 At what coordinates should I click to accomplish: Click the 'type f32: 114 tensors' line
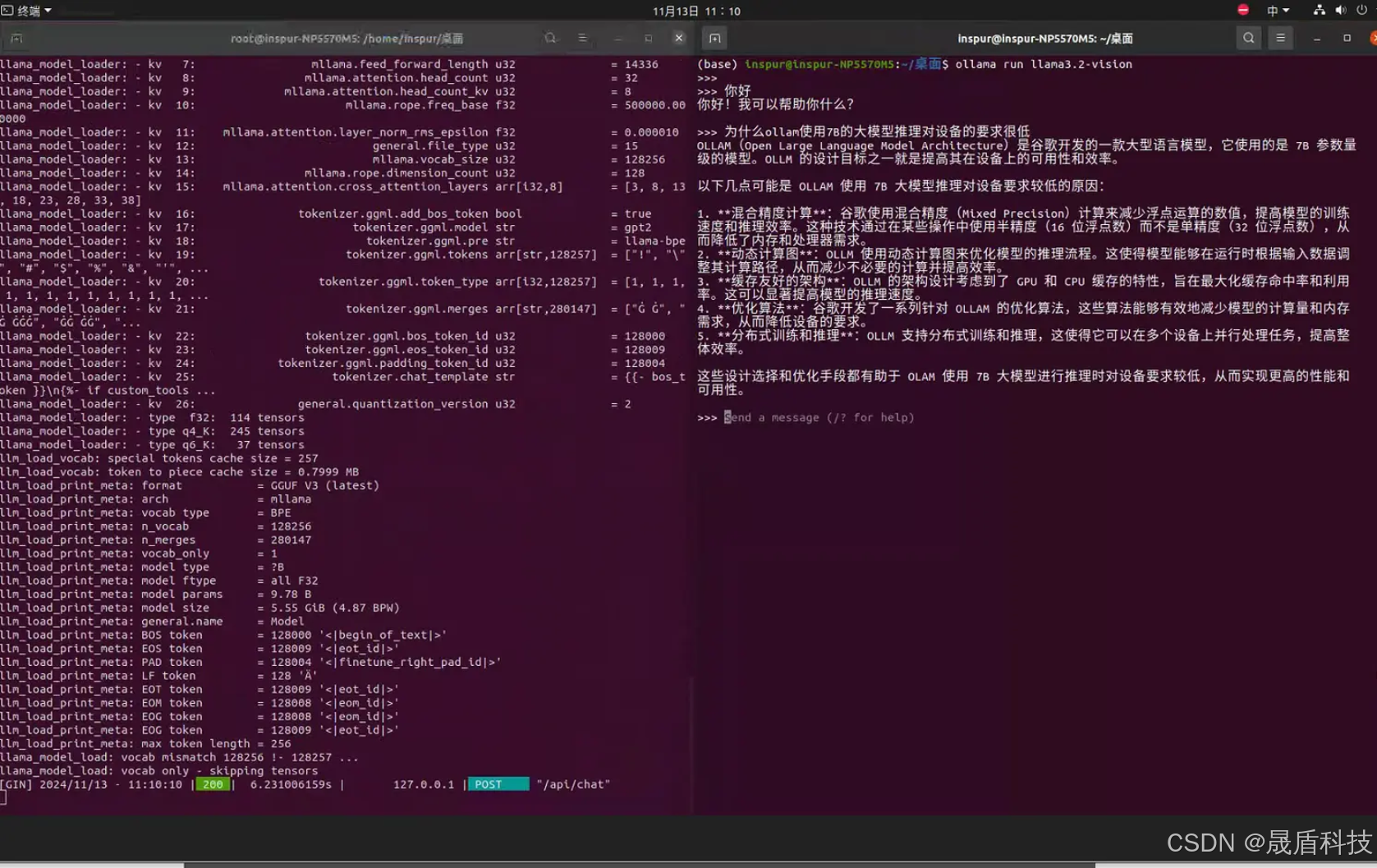click(152, 417)
